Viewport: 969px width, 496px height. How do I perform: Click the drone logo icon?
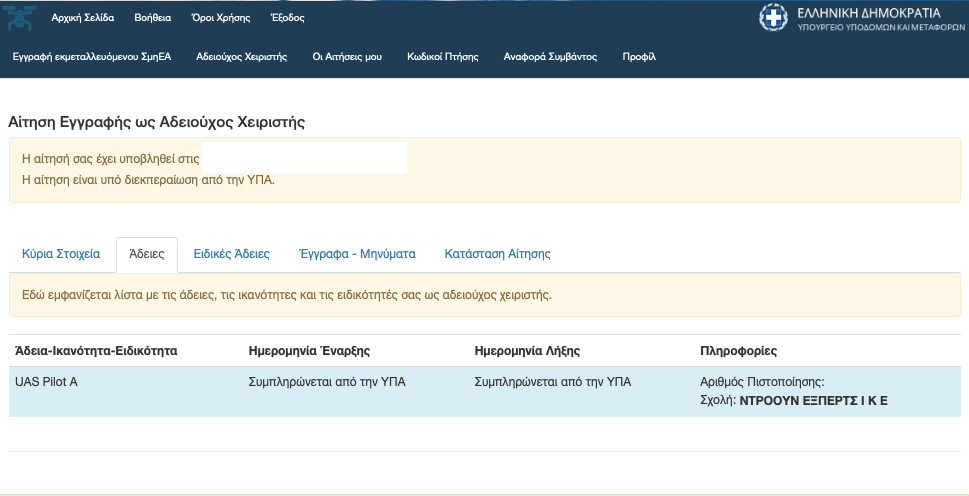point(20,18)
